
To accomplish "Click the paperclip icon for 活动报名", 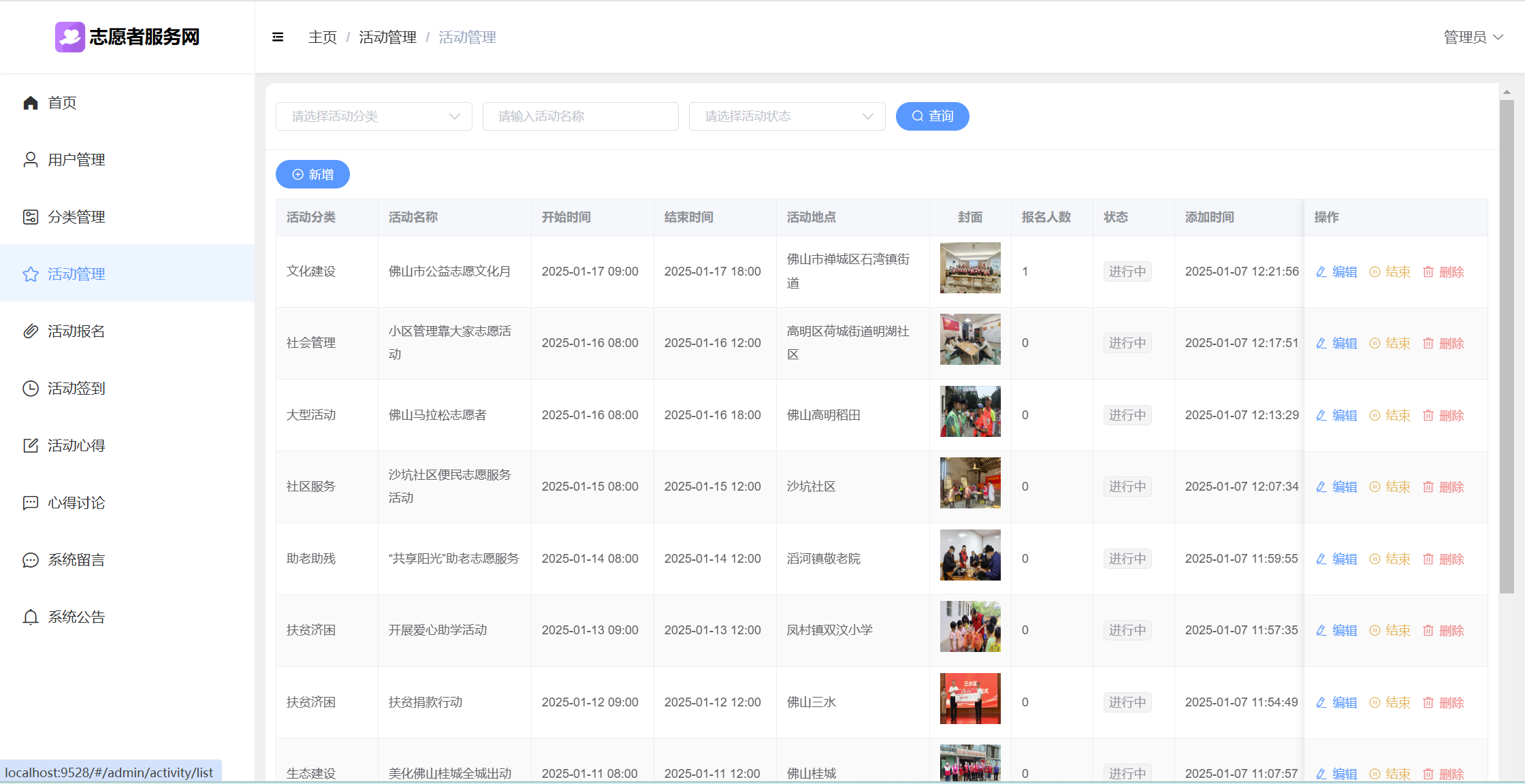I will [x=31, y=331].
